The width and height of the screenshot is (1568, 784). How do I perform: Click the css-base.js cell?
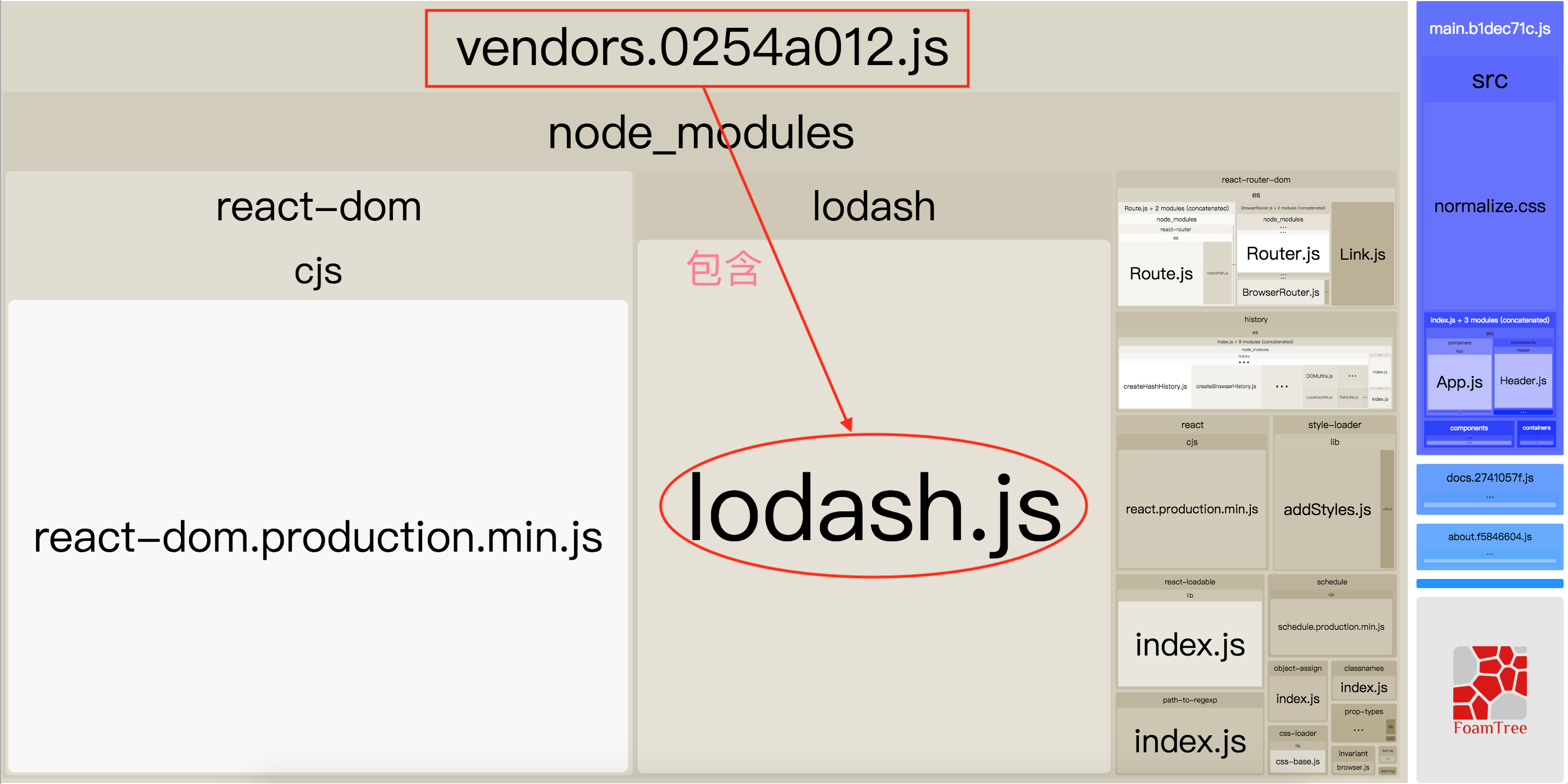point(1298,762)
